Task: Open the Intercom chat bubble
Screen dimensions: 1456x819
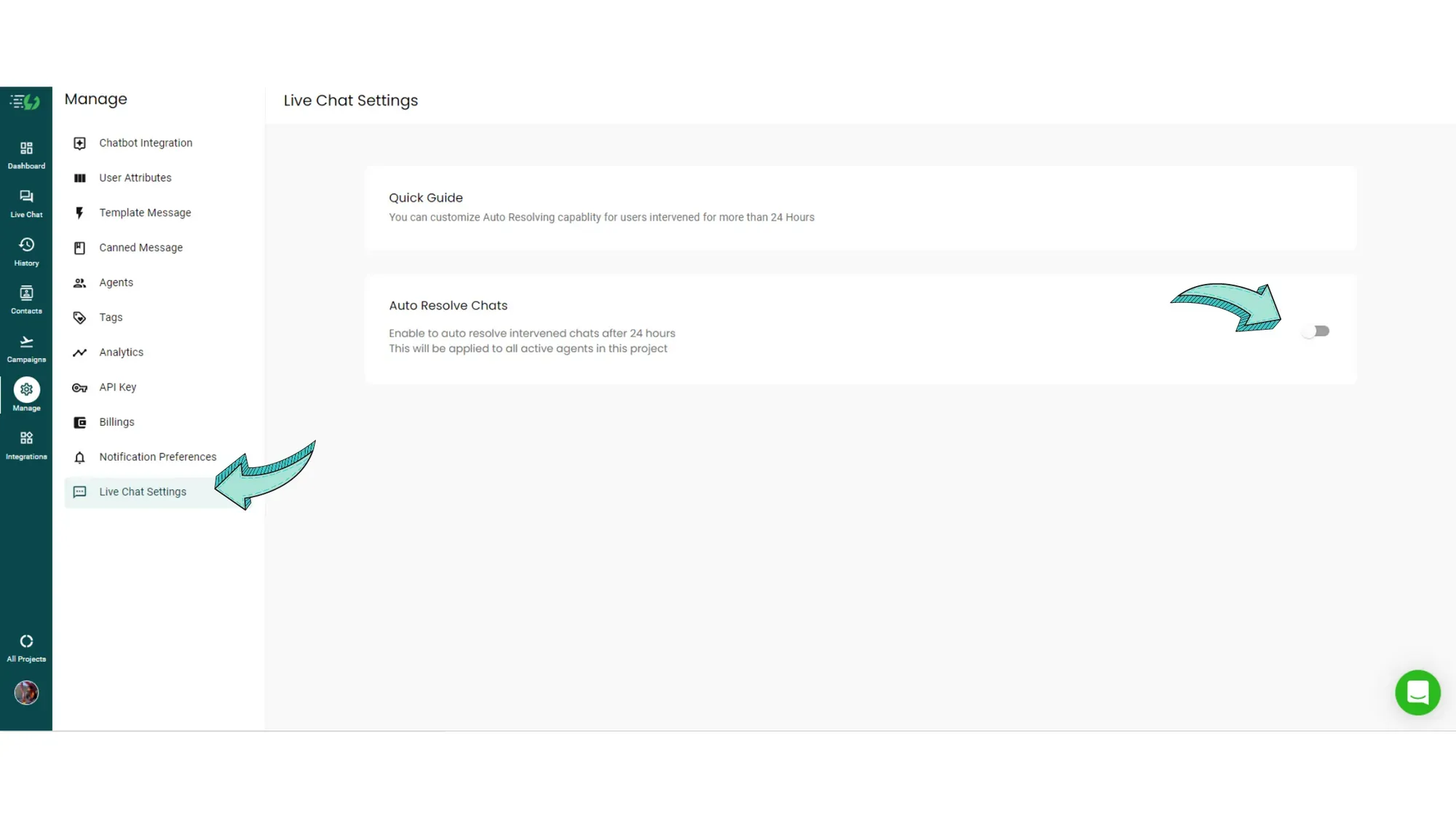Action: tap(1417, 692)
